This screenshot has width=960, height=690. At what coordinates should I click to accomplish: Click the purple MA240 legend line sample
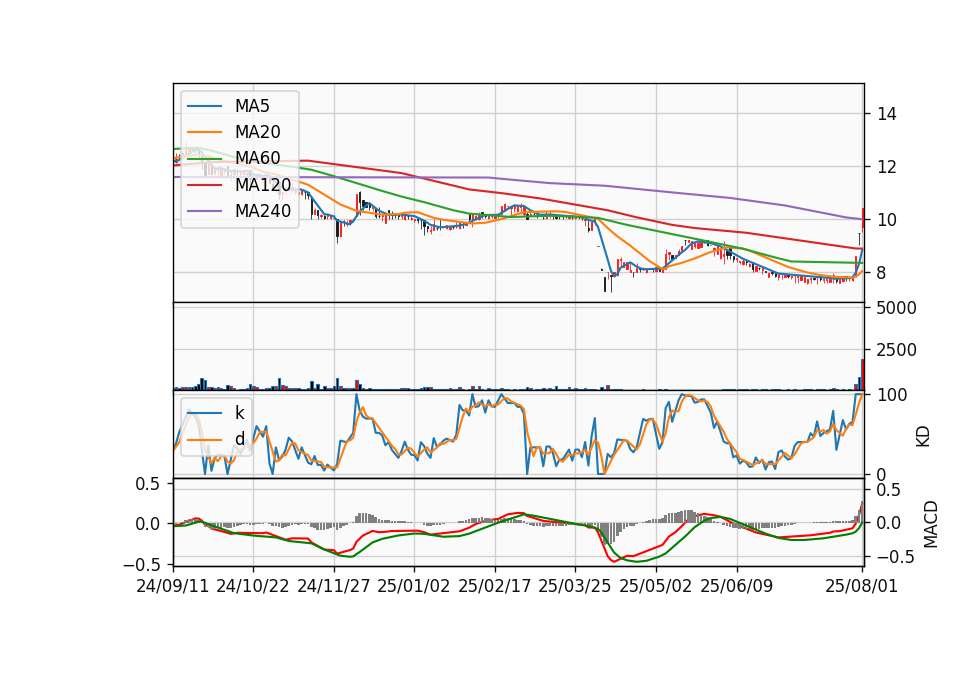204,211
